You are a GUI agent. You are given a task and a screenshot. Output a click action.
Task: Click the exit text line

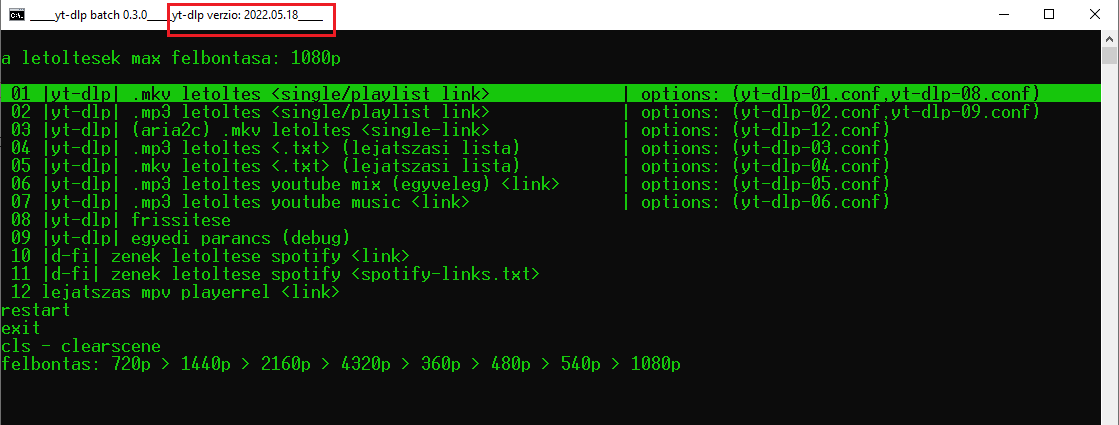pos(21,328)
